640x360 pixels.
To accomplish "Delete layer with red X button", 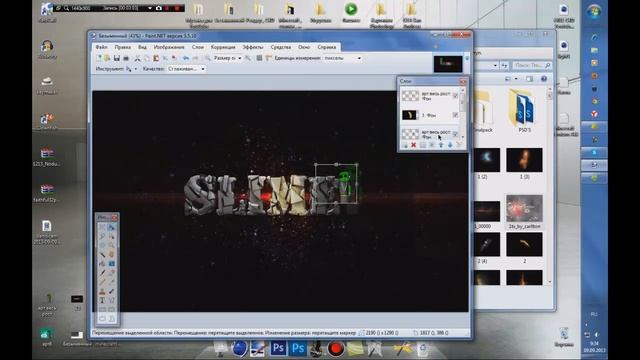I will 413,145.
